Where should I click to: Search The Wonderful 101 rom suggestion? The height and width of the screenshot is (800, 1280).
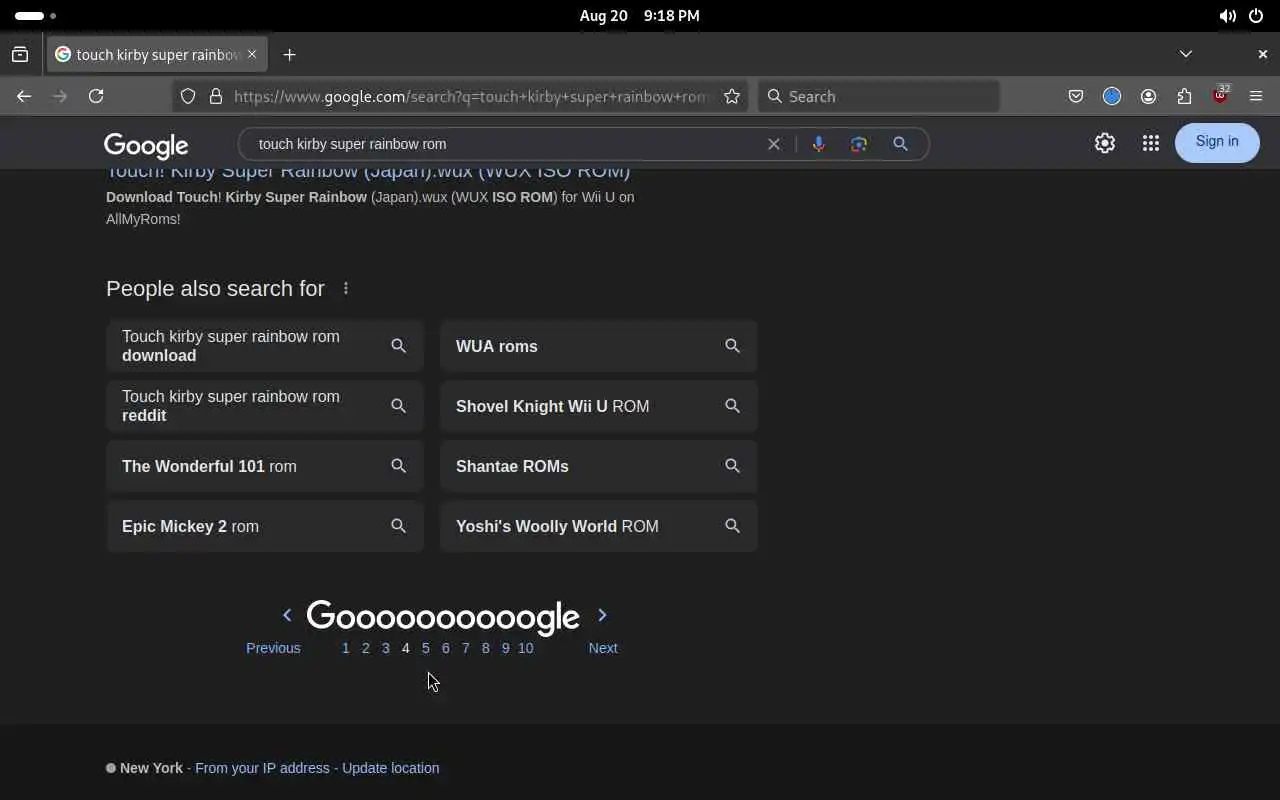pos(265,466)
